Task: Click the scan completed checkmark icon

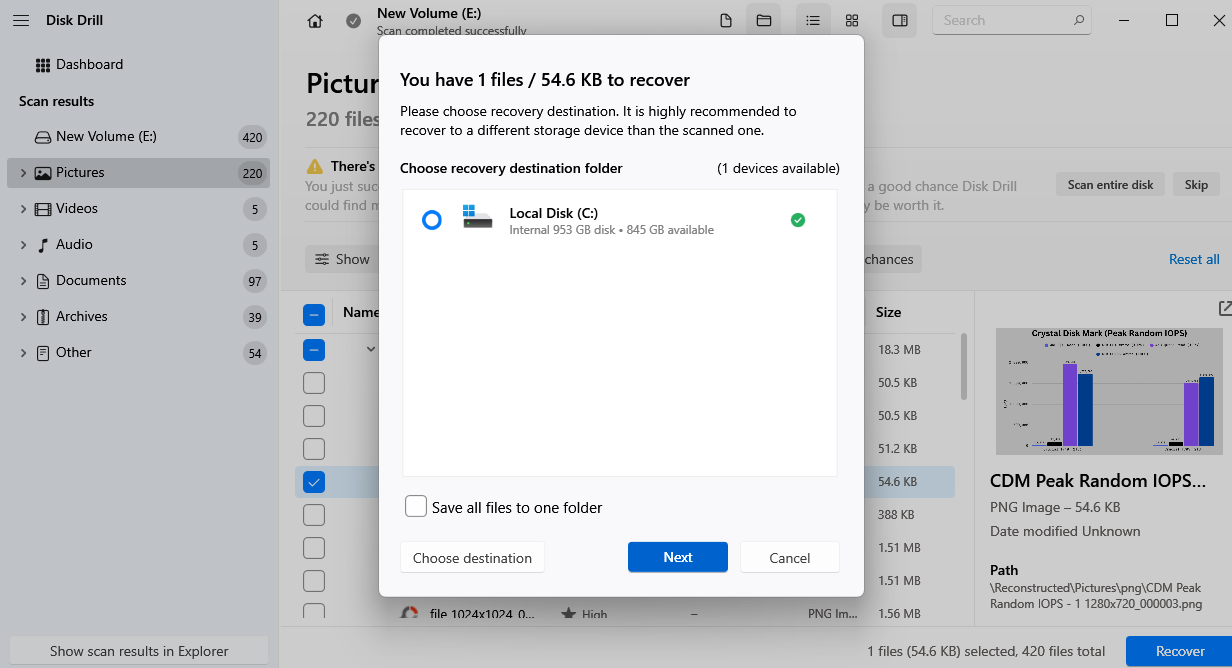Action: [352, 19]
